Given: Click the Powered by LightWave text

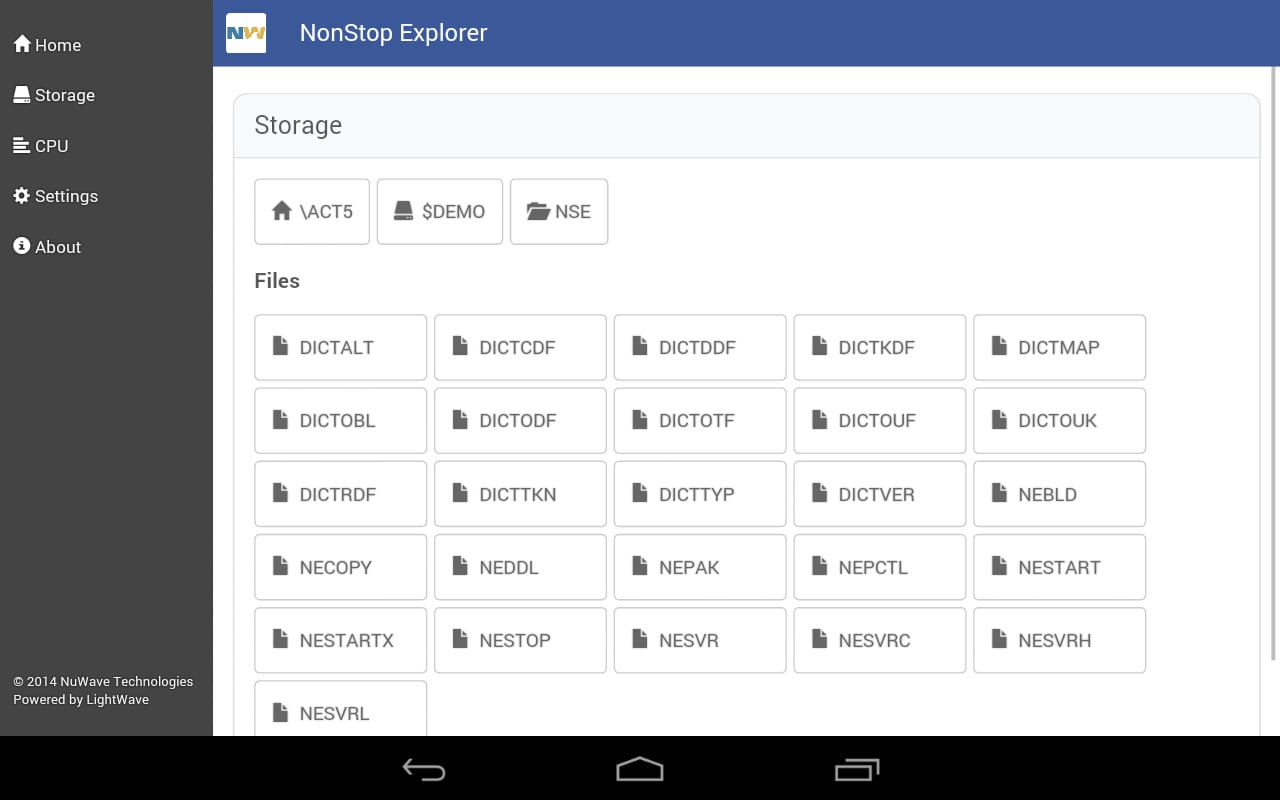Looking at the screenshot, I should pos(81,700).
